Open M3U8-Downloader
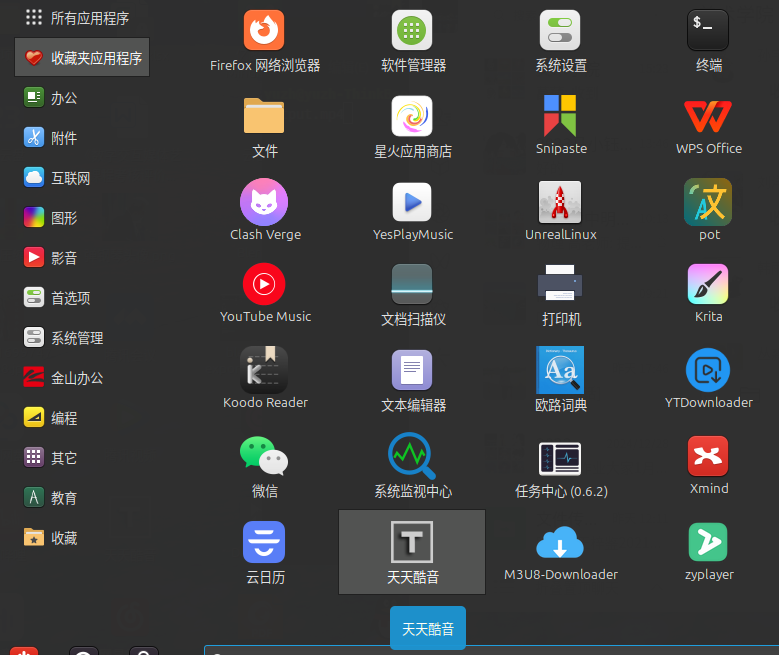This screenshot has height=655, width=779. click(x=560, y=553)
